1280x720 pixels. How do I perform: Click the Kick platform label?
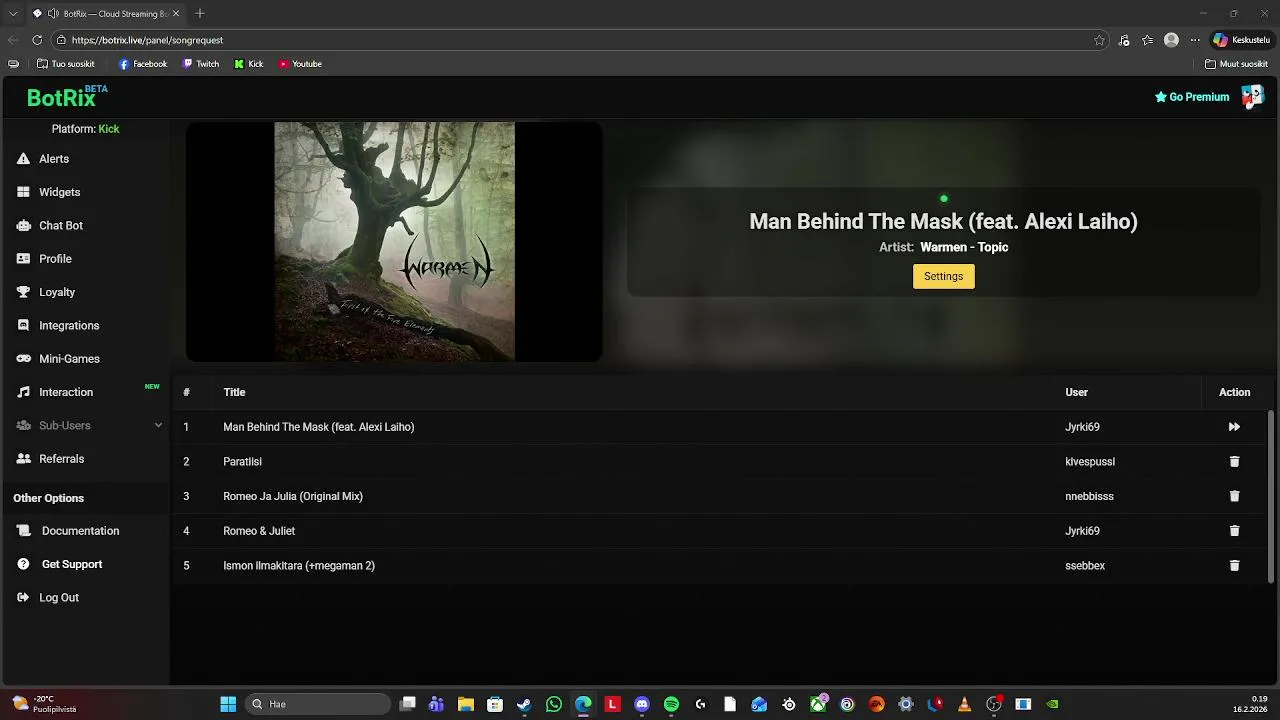[109, 129]
